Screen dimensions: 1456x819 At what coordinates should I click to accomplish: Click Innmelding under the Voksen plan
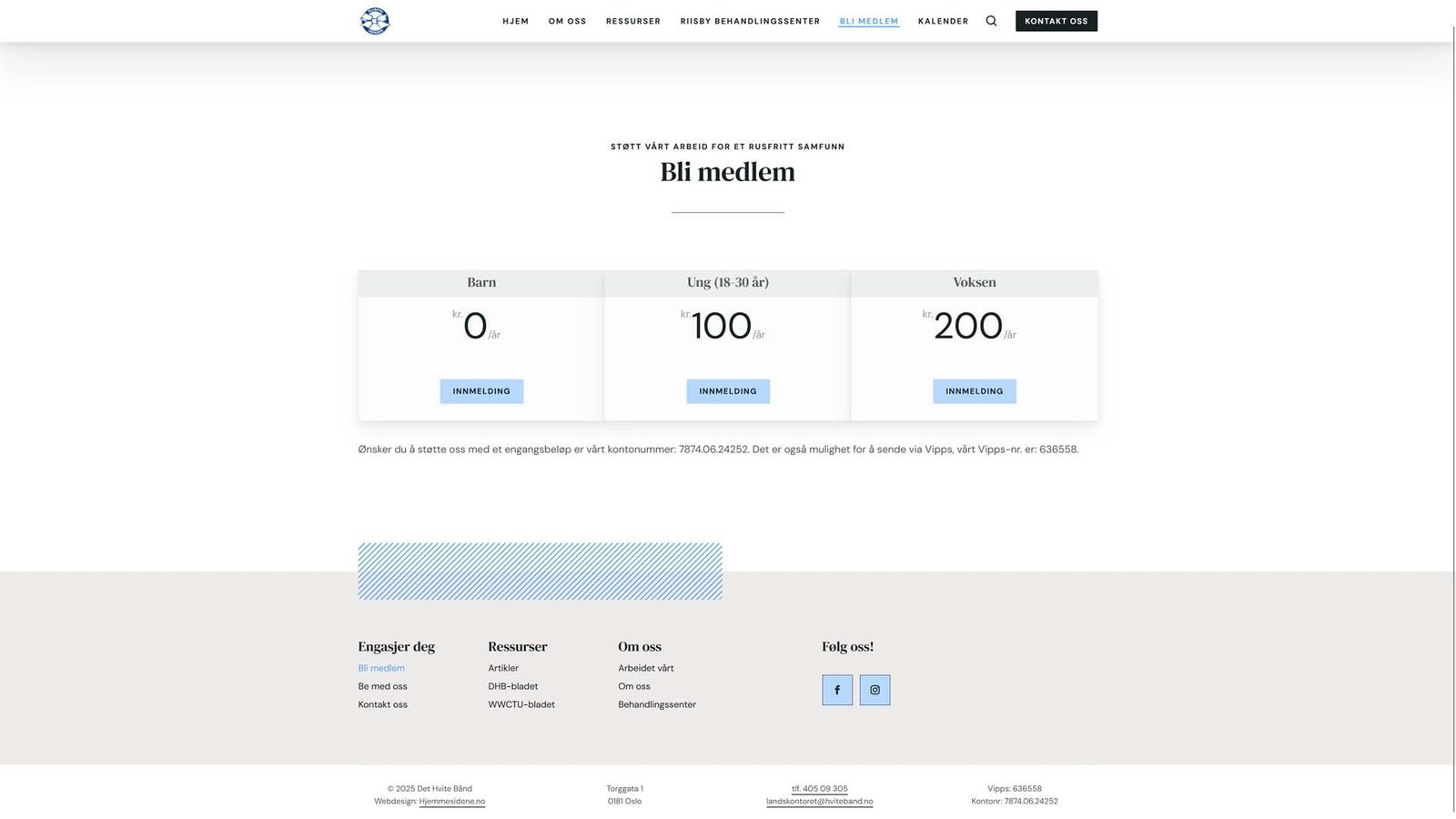[974, 391]
